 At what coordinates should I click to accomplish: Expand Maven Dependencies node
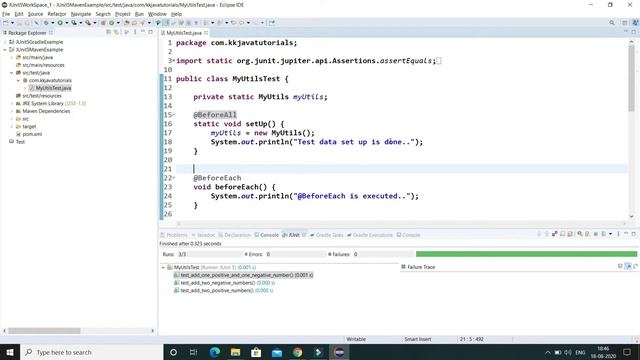(12, 111)
